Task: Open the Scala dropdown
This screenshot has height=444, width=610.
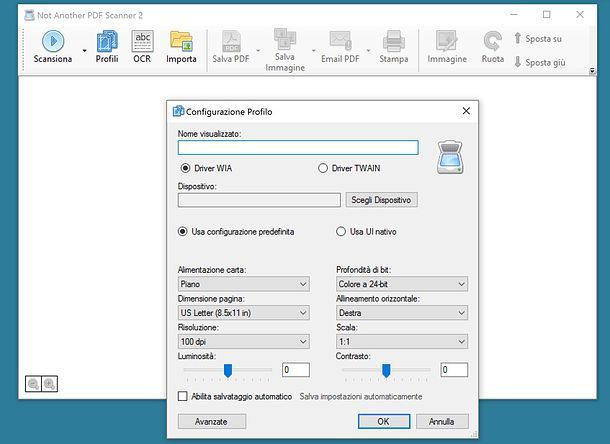Action: [402, 342]
